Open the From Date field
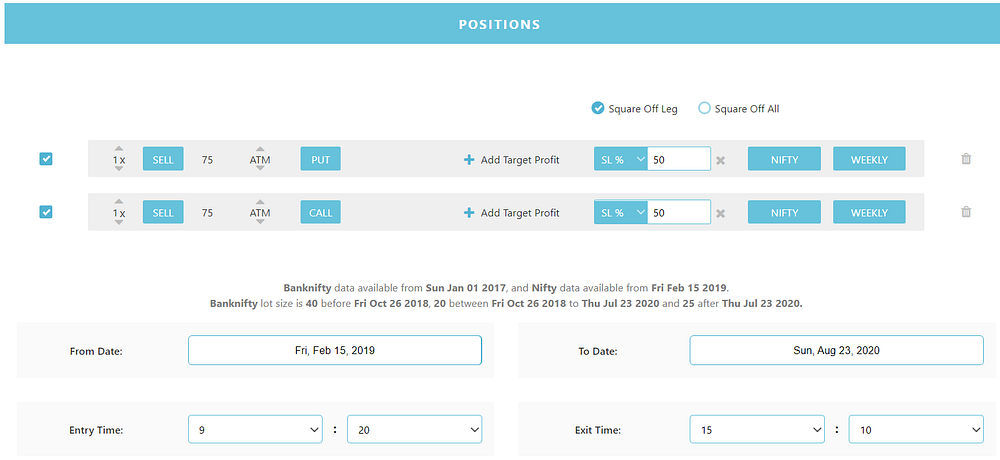 tap(335, 350)
